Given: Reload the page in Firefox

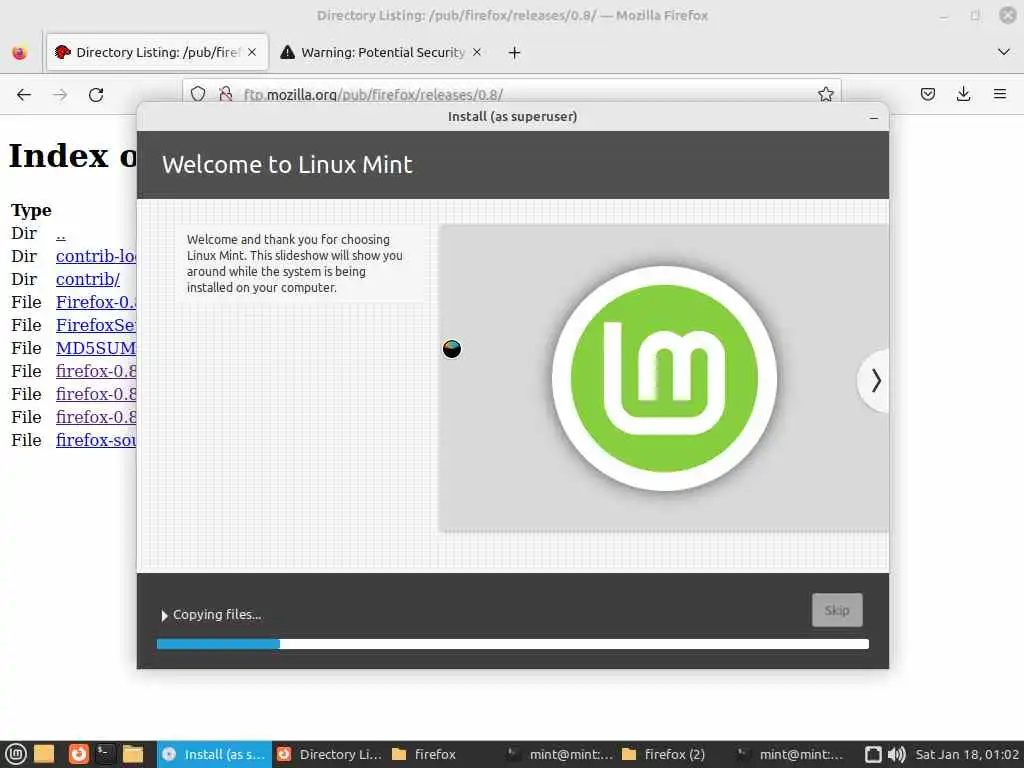Looking at the screenshot, I should click(96, 95).
